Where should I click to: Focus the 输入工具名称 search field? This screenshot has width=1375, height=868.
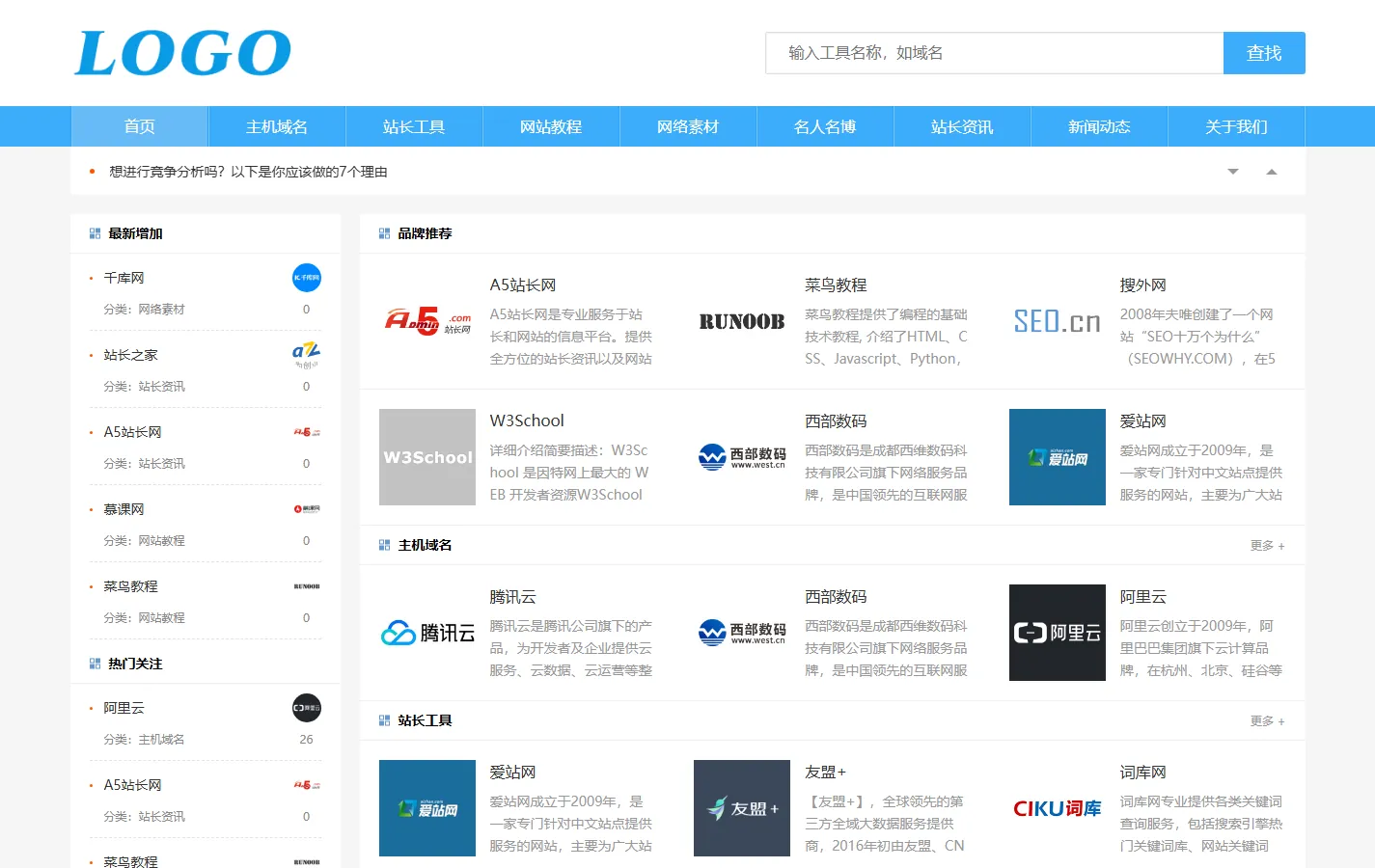click(x=994, y=53)
